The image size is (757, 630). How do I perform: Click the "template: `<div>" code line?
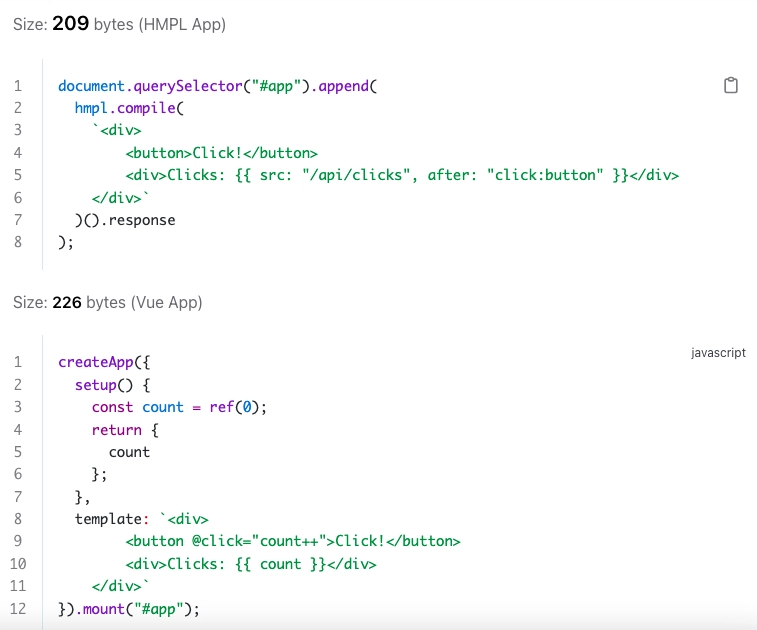141,519
